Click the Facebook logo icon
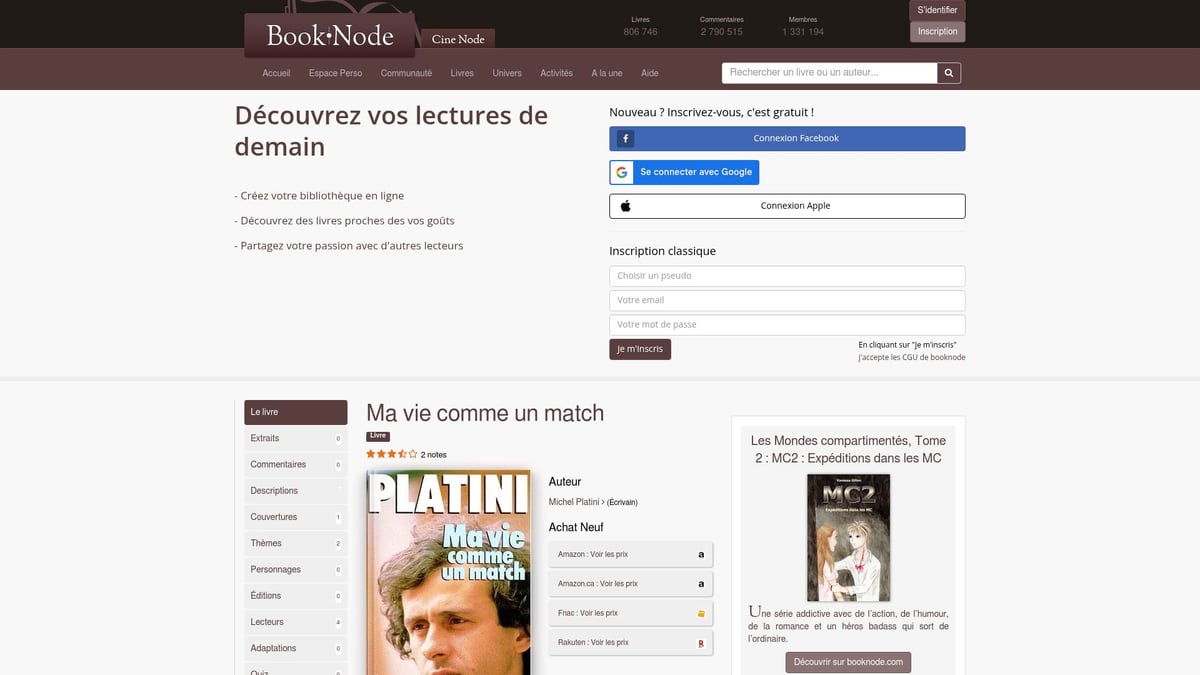The width and height of the screenshot is (1200, 675). click(x=625, y=139)
